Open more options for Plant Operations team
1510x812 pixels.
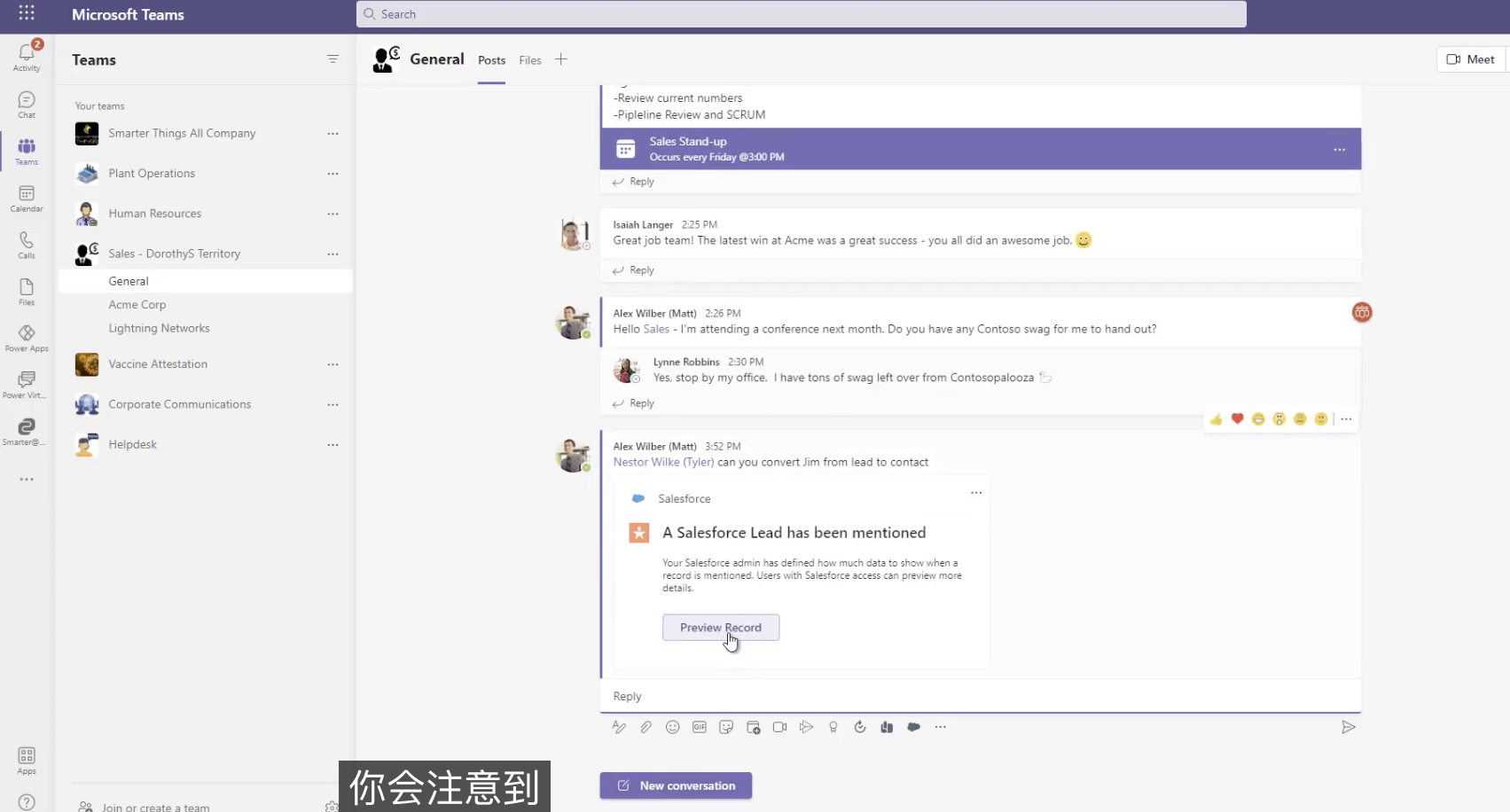pos(333,174)
